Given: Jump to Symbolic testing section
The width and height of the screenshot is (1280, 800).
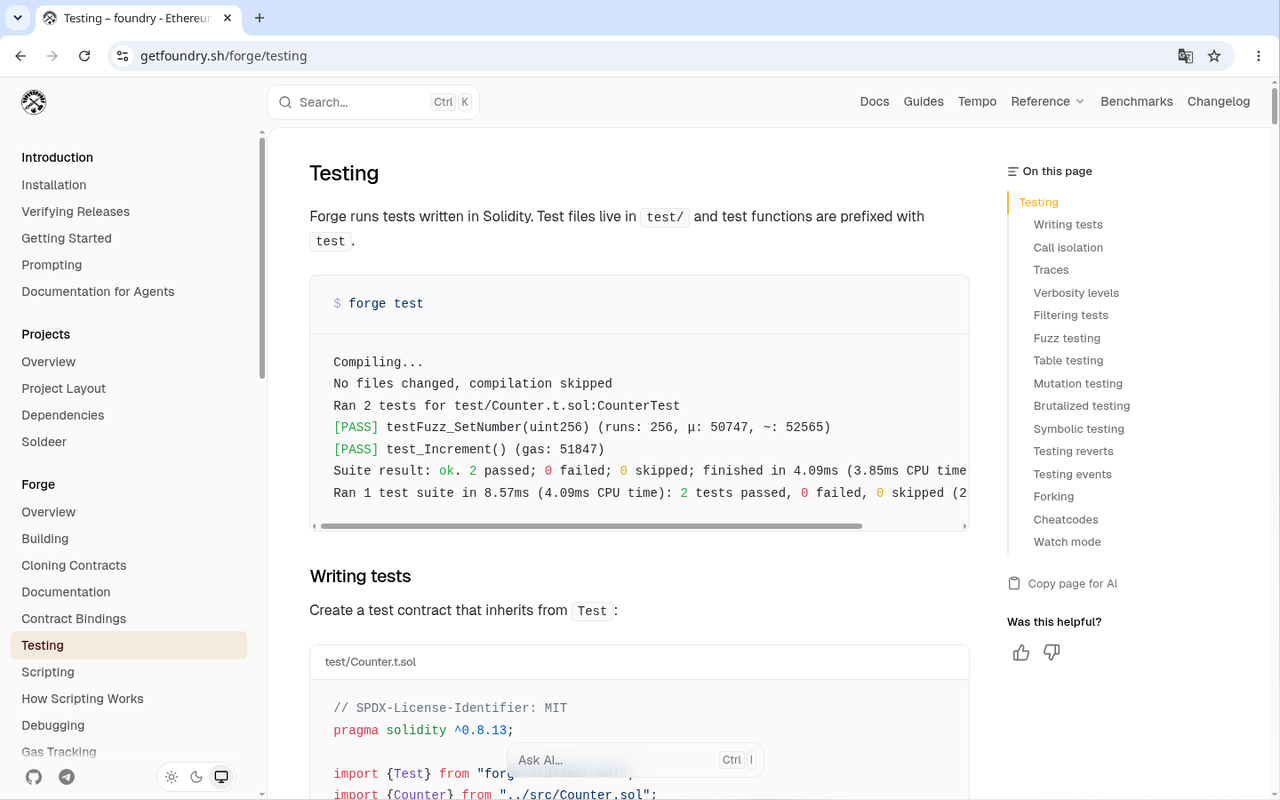Looking at the screenshot, I should tap(1079, 429).
